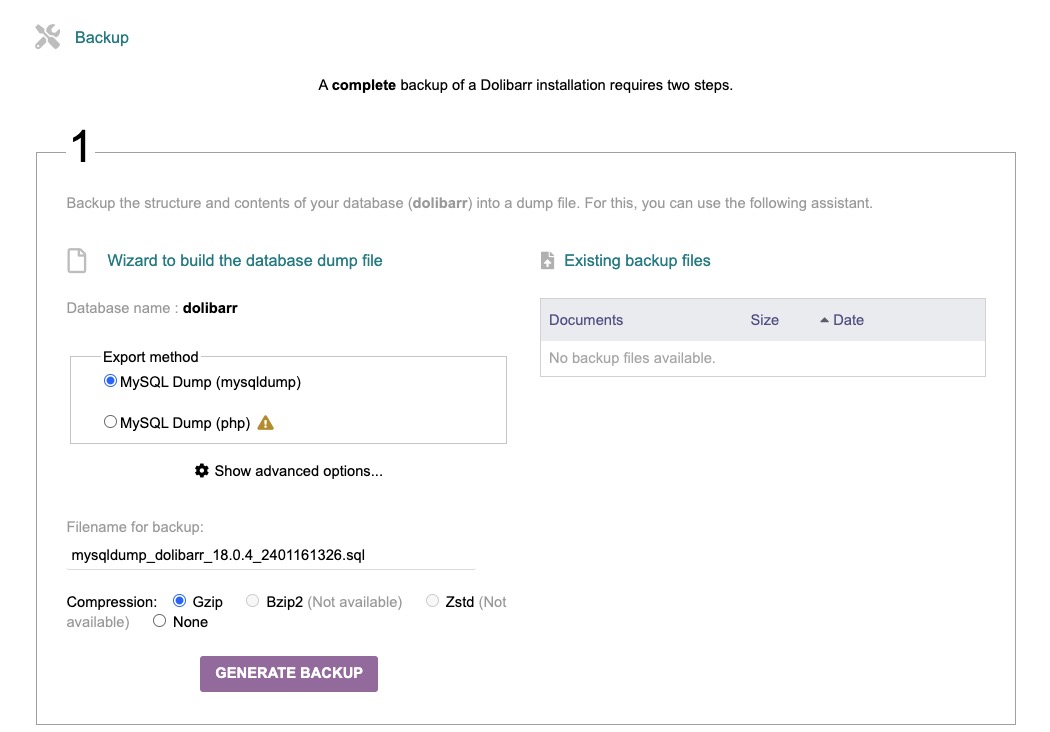
Task: Click the warning icon beside MySQL Dump (php)
Action: tap(265, 422)
